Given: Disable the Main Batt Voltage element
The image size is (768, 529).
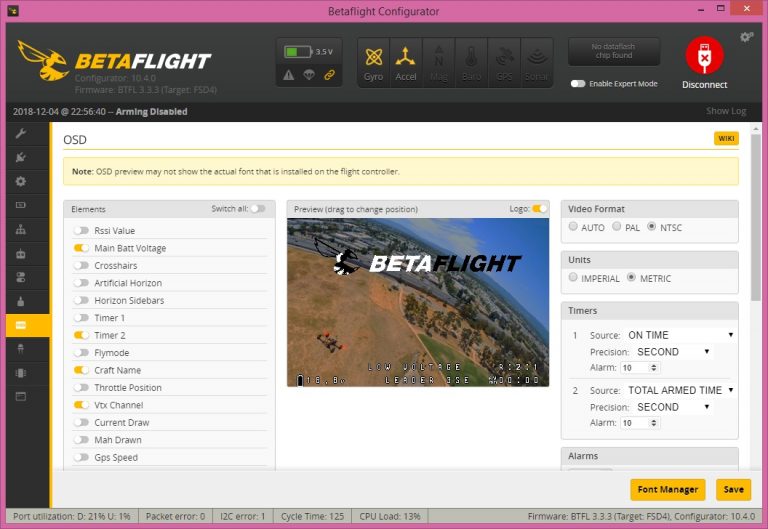Looking at the screenshot, I should point(81,248).
